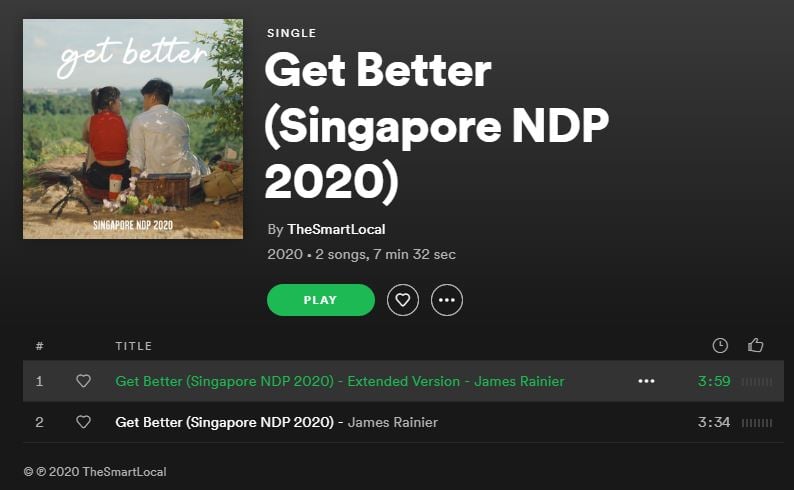The image size is (794, 490).
Task: Open James Rainier artist link on track 2
Action: click(x=392, y=422)
